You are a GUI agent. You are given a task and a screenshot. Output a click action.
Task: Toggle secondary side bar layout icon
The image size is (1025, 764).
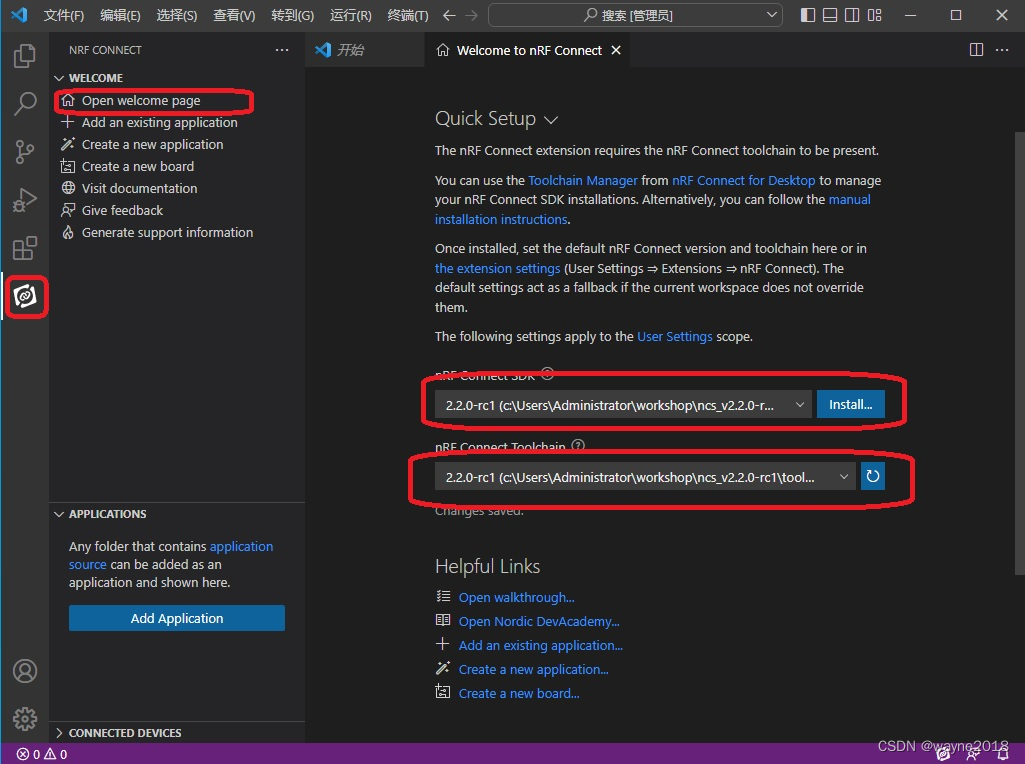pos(852,15)
